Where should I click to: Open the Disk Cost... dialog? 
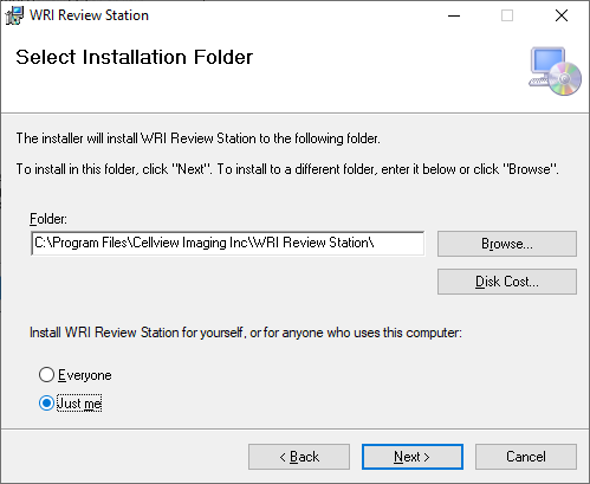[507, 282]
